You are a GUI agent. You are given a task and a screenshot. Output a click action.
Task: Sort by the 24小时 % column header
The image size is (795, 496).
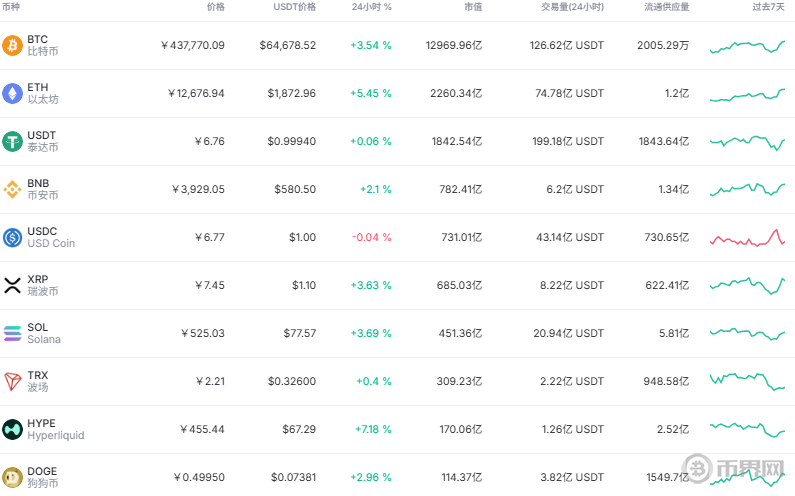click(x=372, y=7)
